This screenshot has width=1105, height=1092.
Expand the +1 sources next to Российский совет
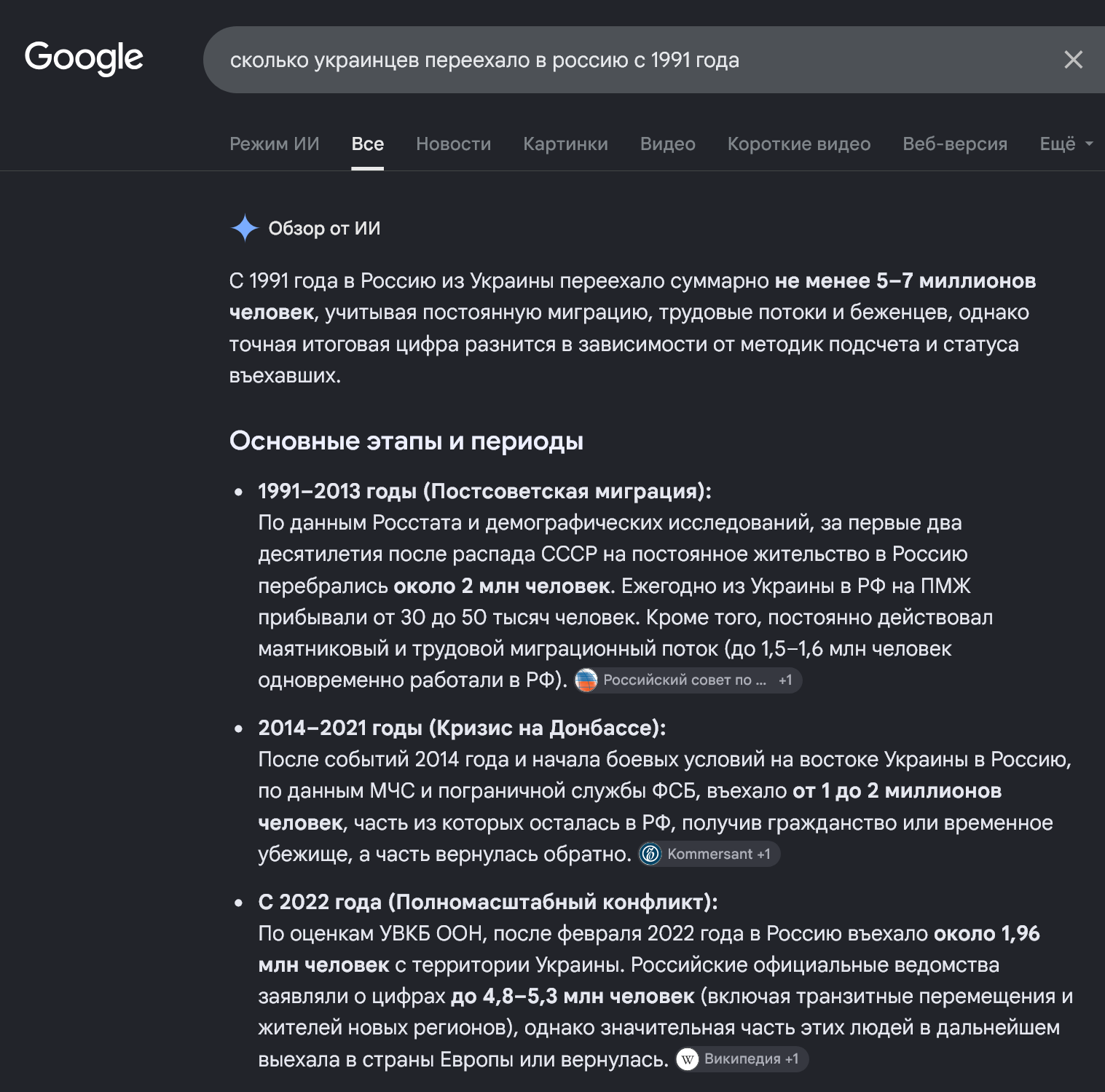(785, 680)
